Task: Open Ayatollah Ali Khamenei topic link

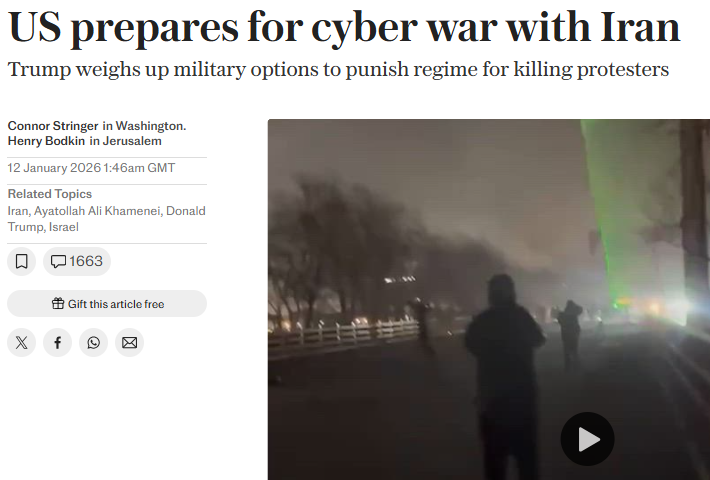Action: [x=98, y=211]
